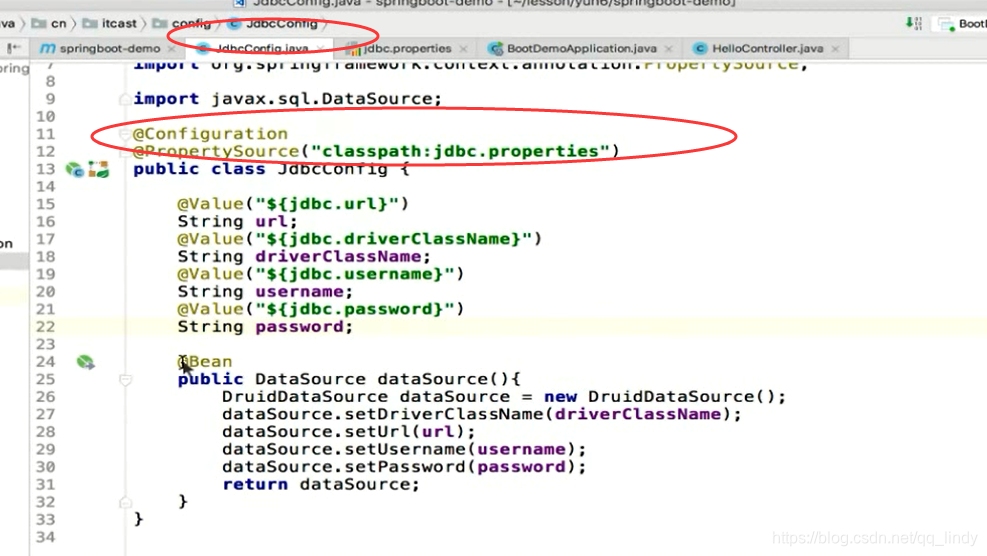Click line number 13 in the gutter
Image resolution: width=987 pixels, height=556 pixels.
click(45, 169)
